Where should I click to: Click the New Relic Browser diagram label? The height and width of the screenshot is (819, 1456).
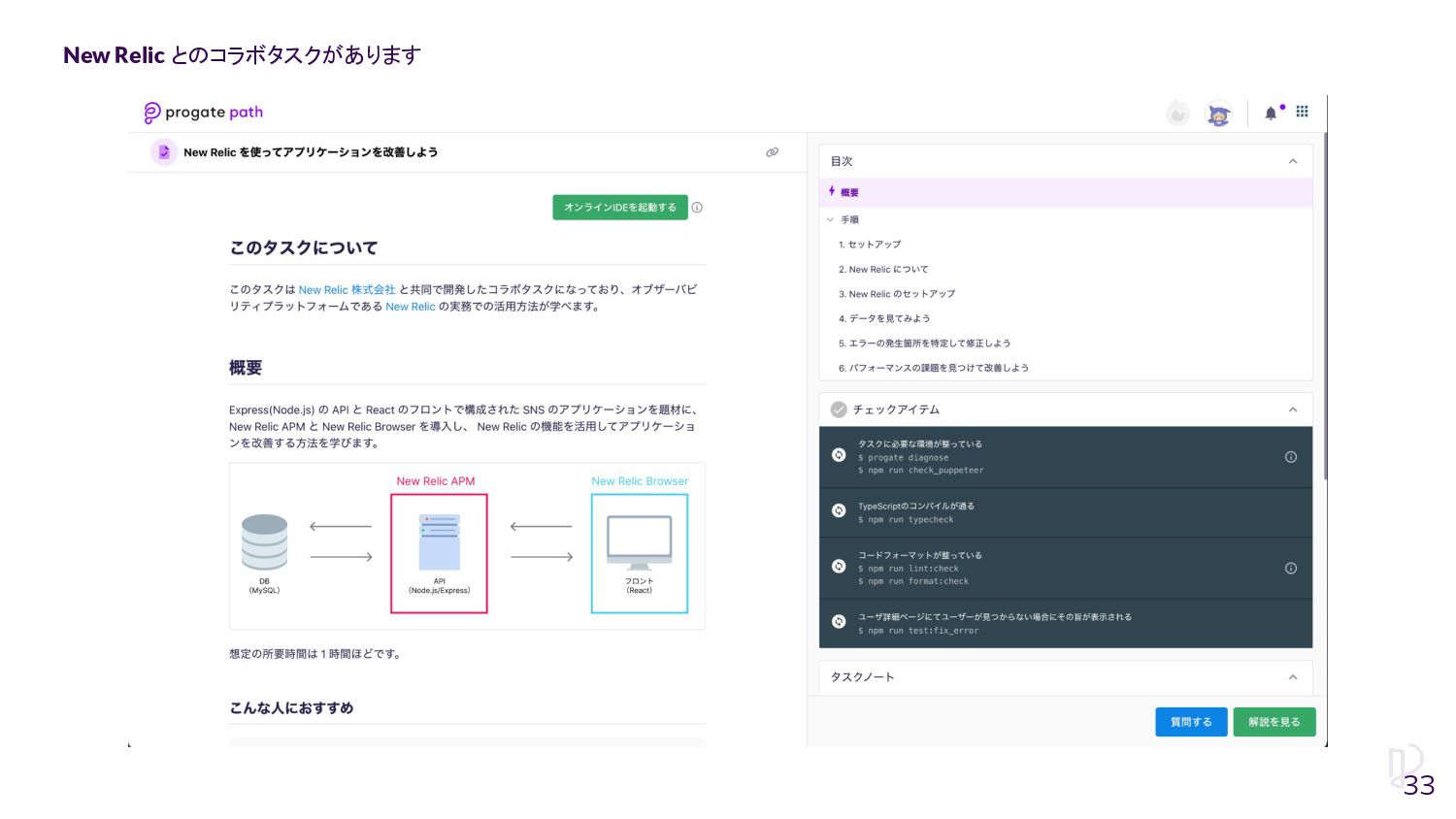[640, 481]
